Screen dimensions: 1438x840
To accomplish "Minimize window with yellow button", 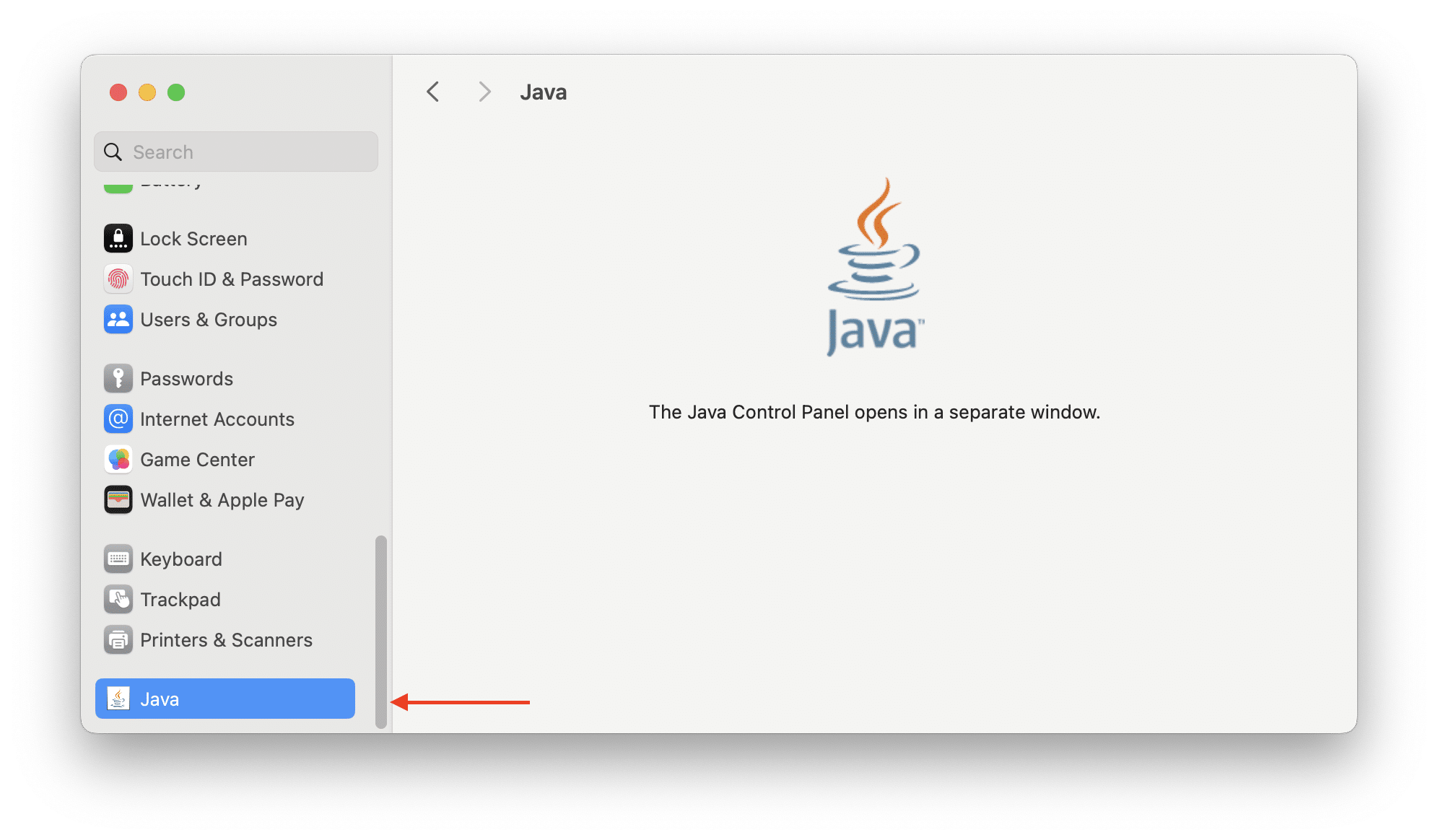I will coord(147,92).
